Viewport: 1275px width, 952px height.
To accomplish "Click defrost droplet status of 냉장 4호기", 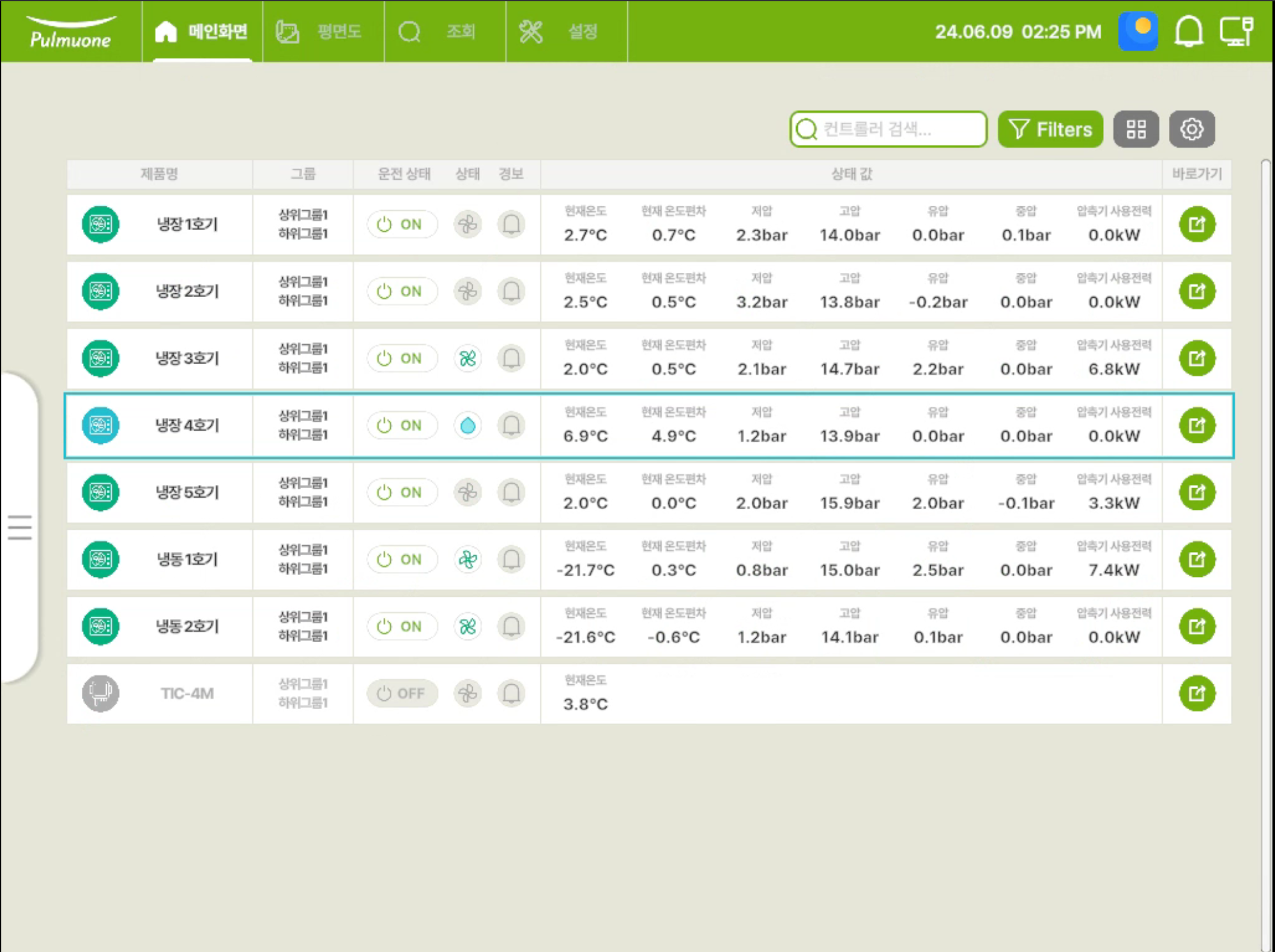I will coord(468,425).
